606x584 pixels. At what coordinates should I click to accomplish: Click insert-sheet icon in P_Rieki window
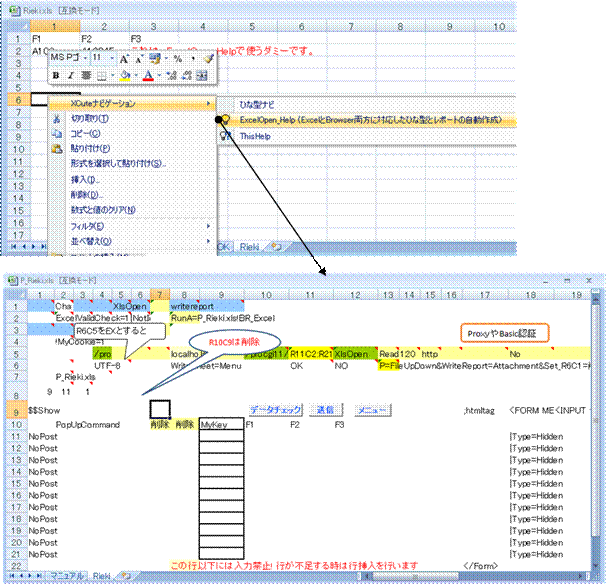click(x=126, y=575)
